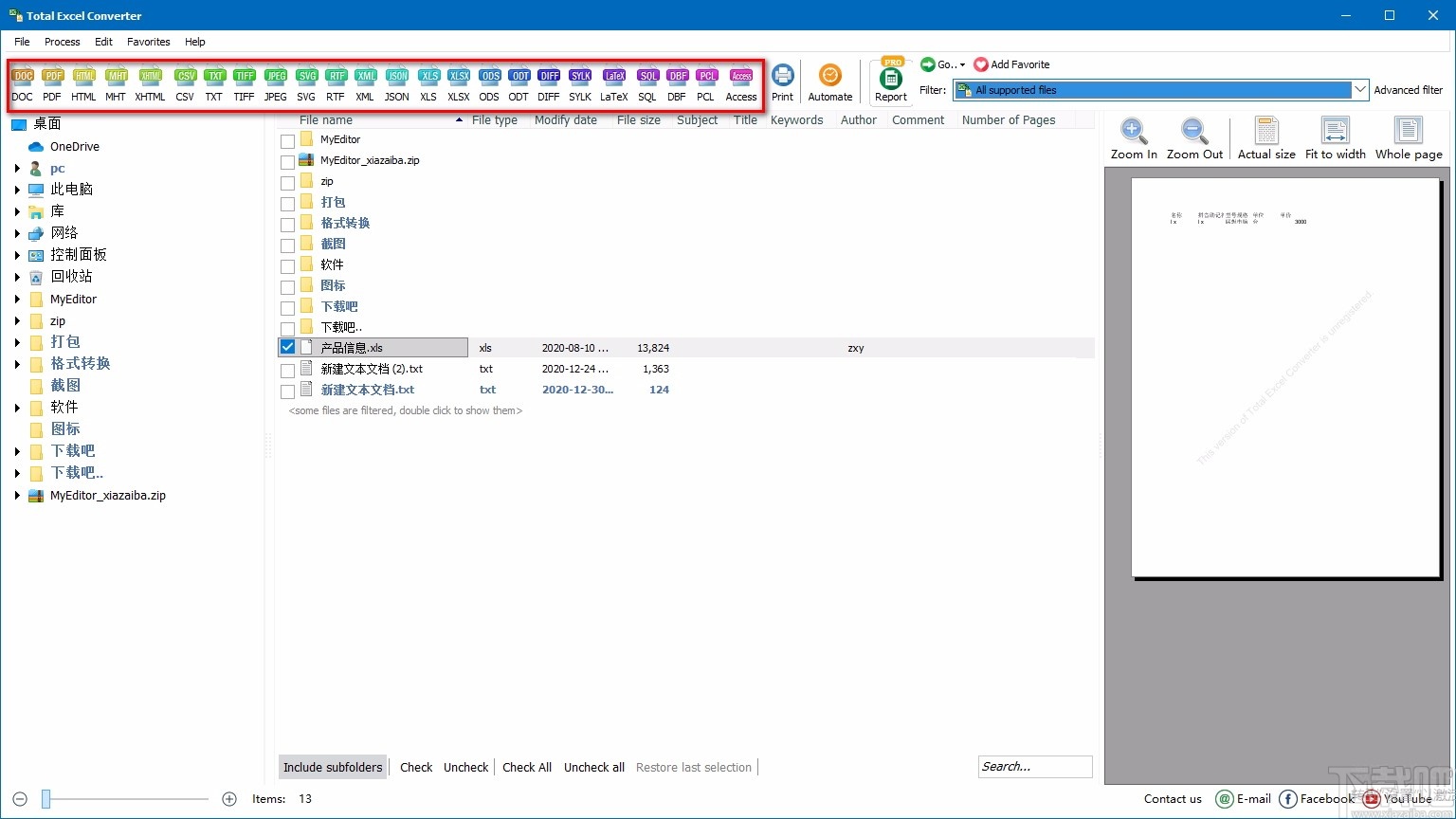
Task: Pick the TXT format icon
Action: tap(214, 83)
